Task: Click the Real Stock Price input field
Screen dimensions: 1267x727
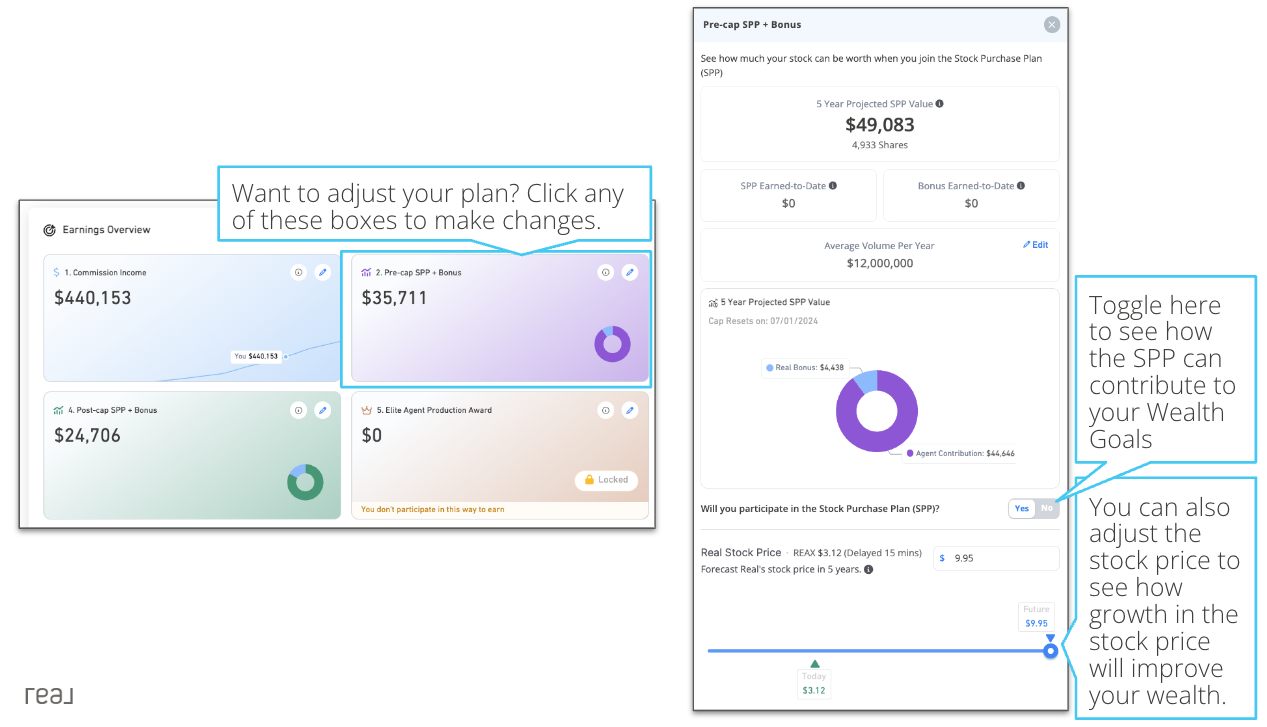Action: pyautogui.click(x=996, y=558)
